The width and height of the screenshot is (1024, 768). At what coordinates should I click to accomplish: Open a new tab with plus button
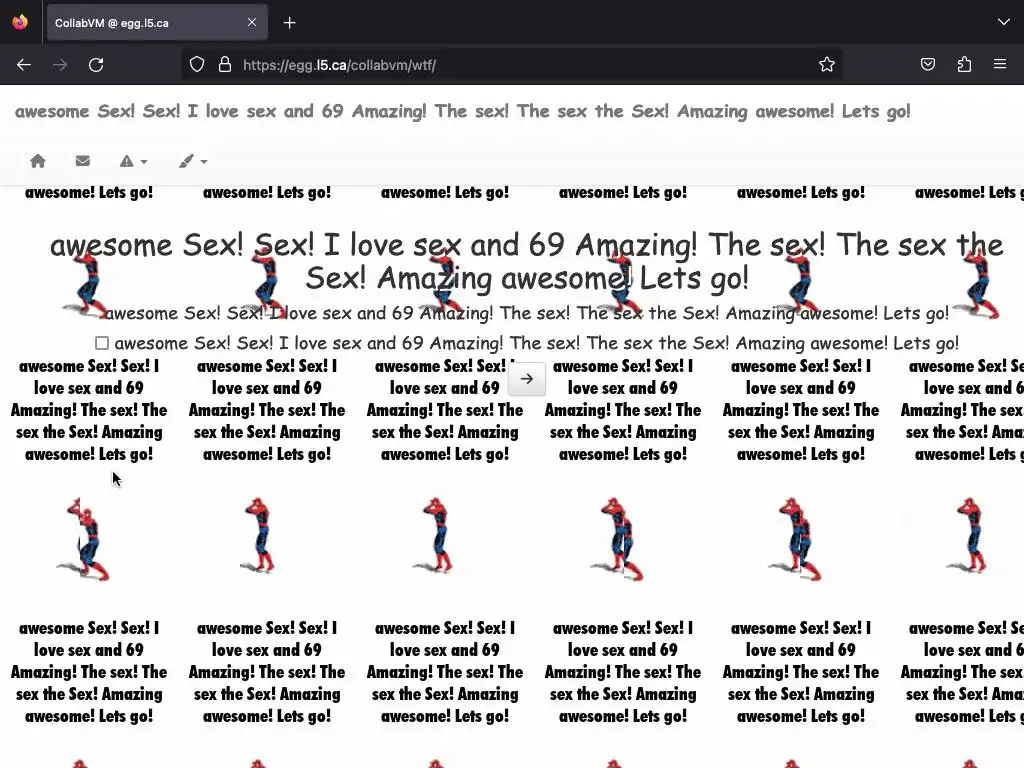point(289,23)
